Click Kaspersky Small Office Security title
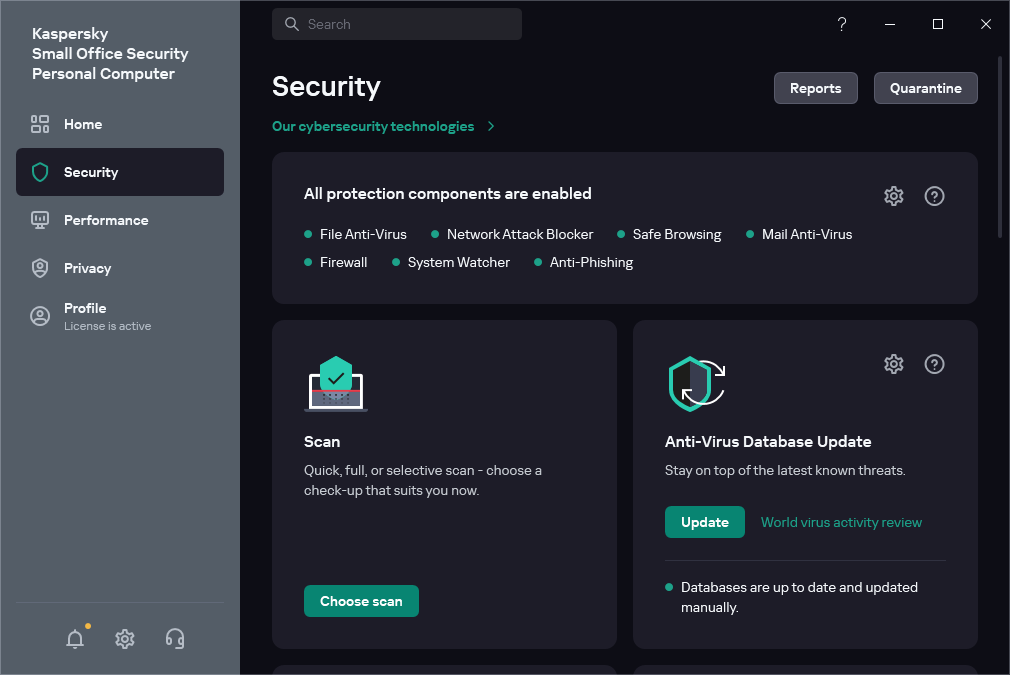This screenshot has width=1010, height=675. [110, 53]
